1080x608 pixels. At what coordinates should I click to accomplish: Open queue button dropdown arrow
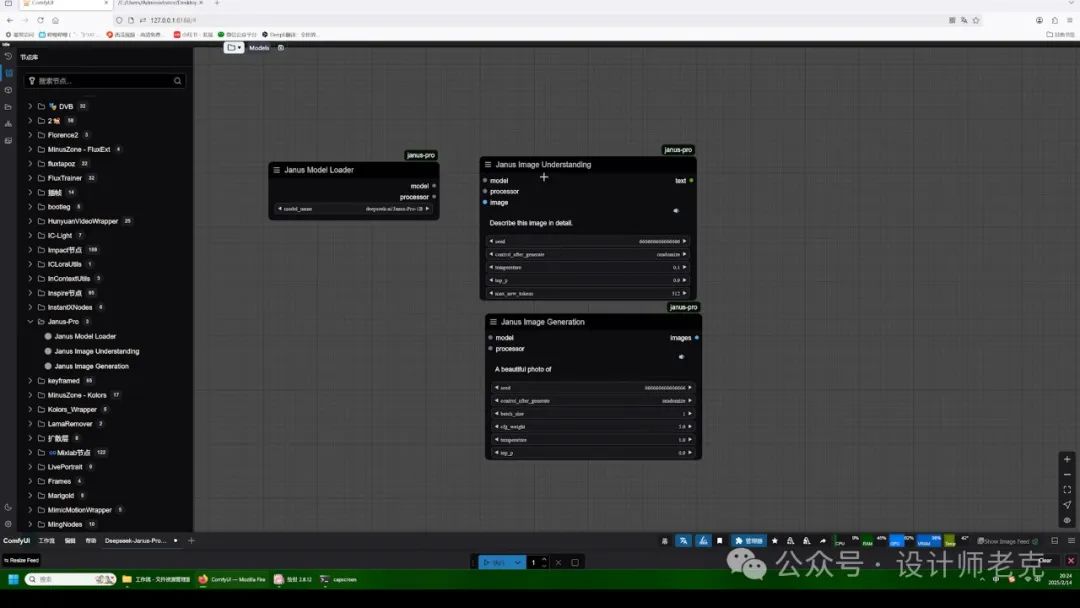(518, 563)
